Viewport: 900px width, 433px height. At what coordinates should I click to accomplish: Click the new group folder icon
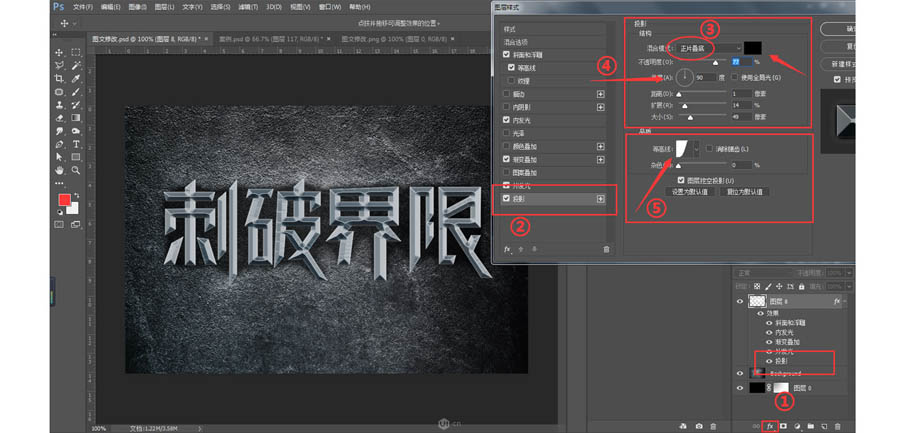pos(810,426)
